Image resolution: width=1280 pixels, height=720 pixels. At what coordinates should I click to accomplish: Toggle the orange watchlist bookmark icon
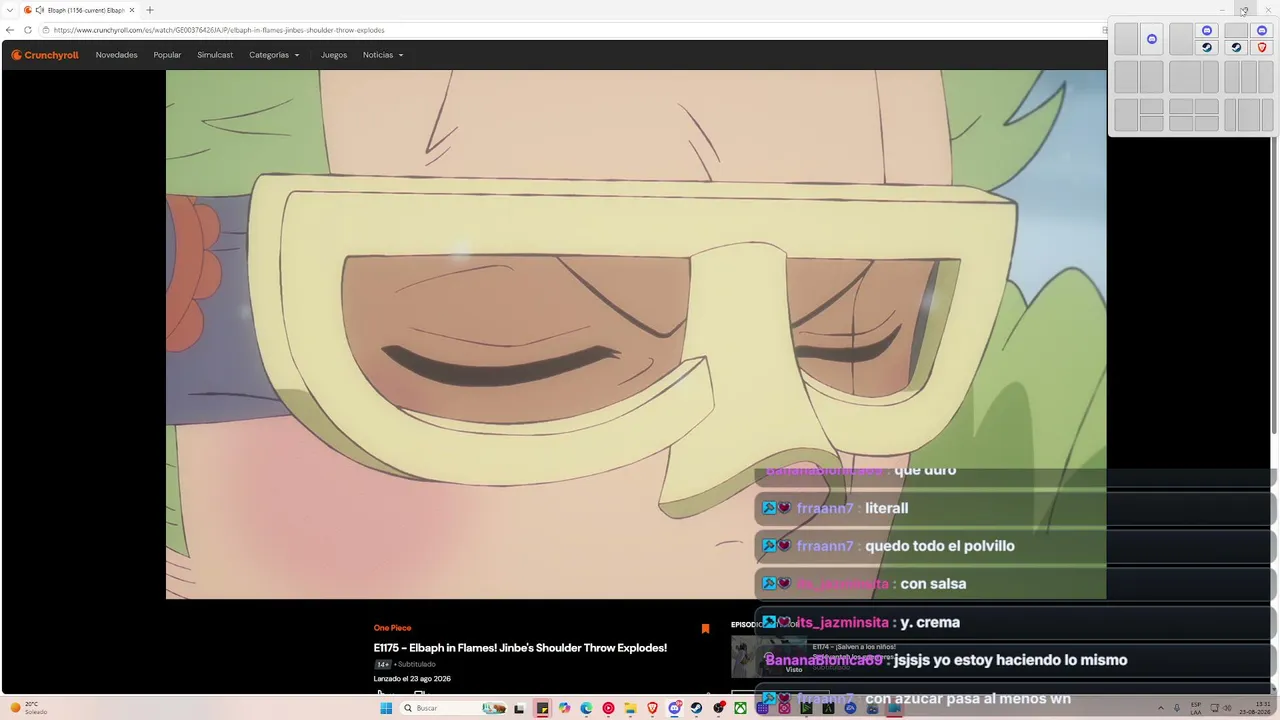(705, 628)
